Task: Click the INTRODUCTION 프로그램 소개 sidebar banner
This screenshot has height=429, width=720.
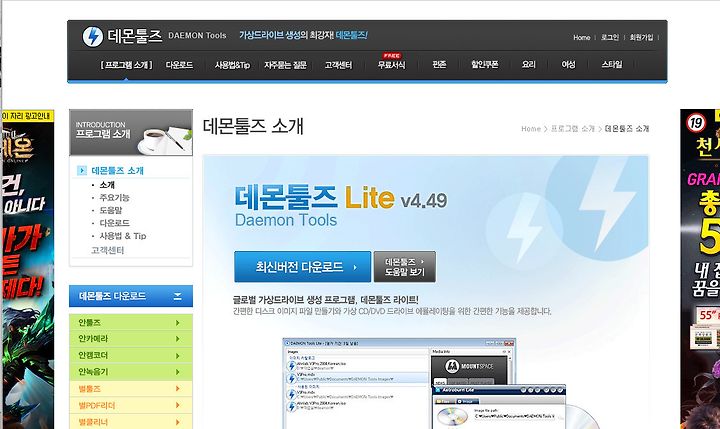Action: tap(131, 132)
